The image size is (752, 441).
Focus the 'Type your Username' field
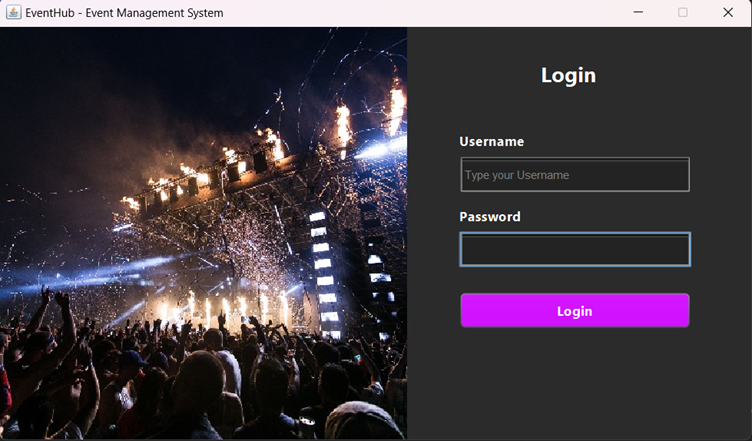point(575,174)
